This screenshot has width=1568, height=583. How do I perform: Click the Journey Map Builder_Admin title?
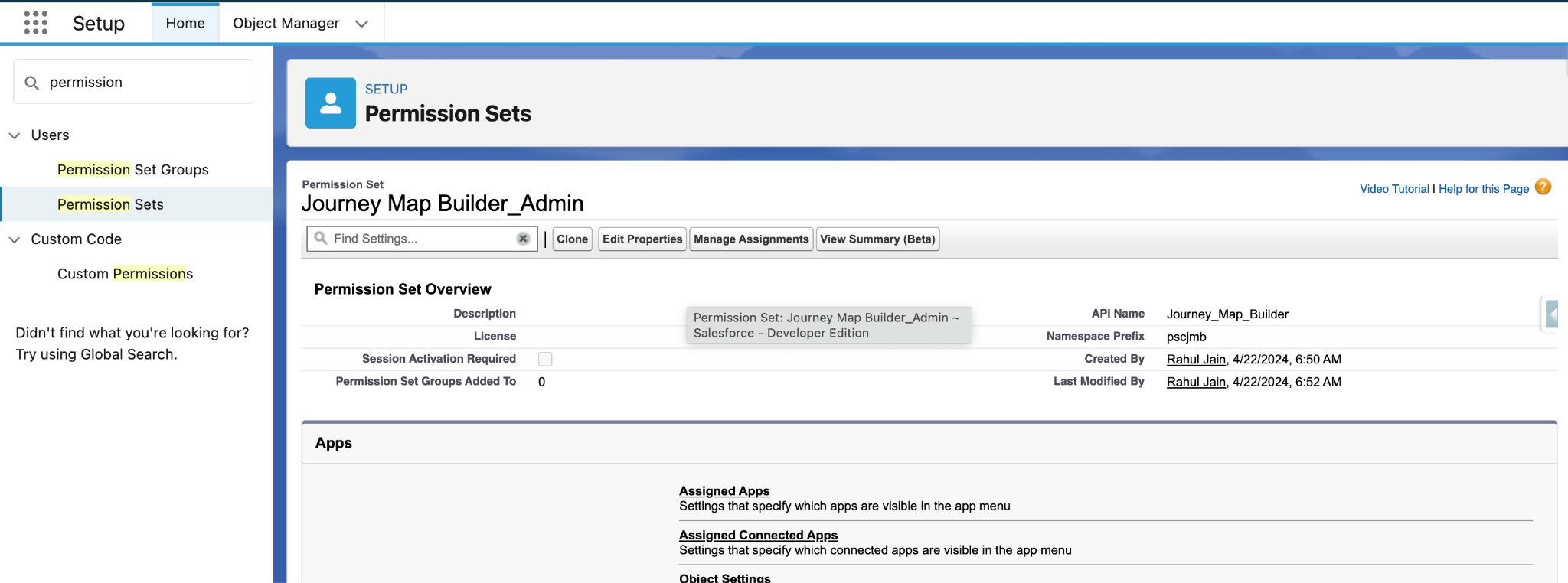[443, 204]
